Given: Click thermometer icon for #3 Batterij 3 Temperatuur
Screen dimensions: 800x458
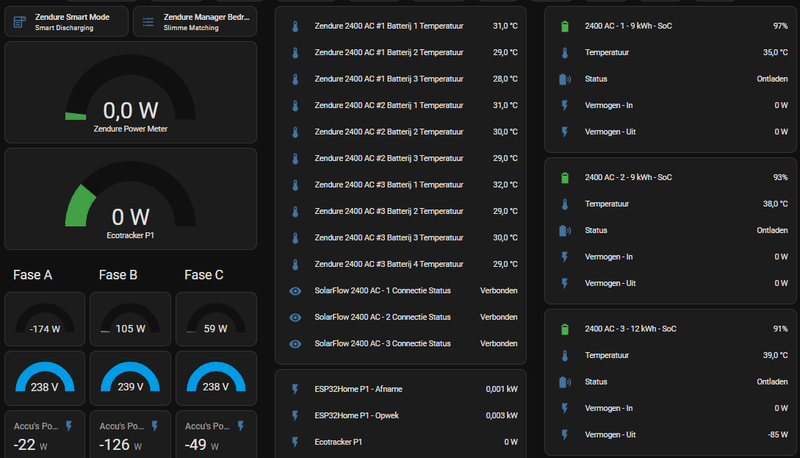Looking at the screenshot, I should point(295,238).
